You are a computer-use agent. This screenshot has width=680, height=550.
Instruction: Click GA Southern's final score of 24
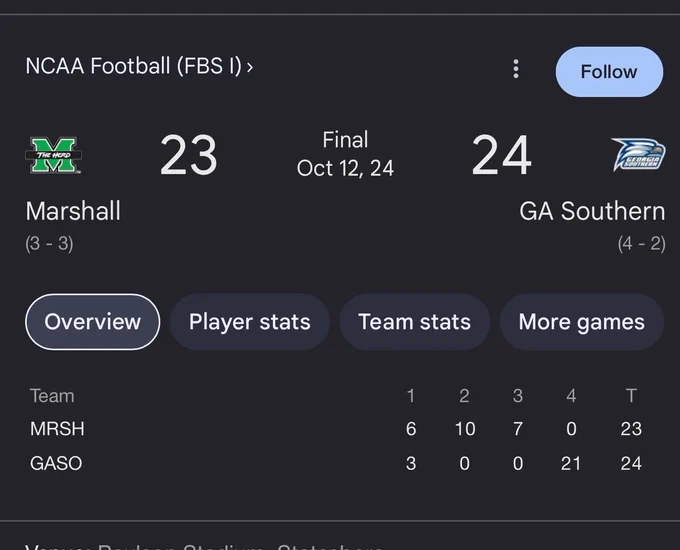(501, 155)
